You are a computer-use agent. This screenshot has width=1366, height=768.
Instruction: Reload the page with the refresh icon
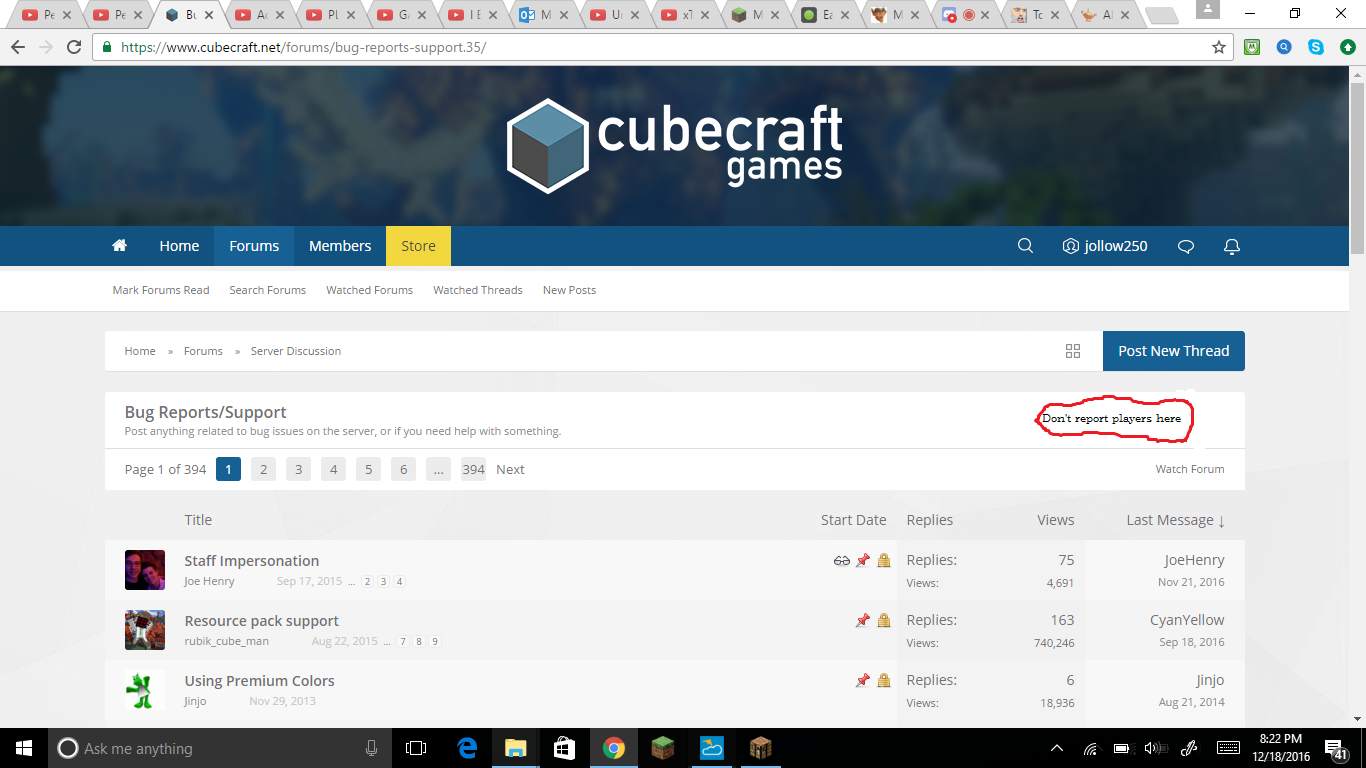pos(74,47)
